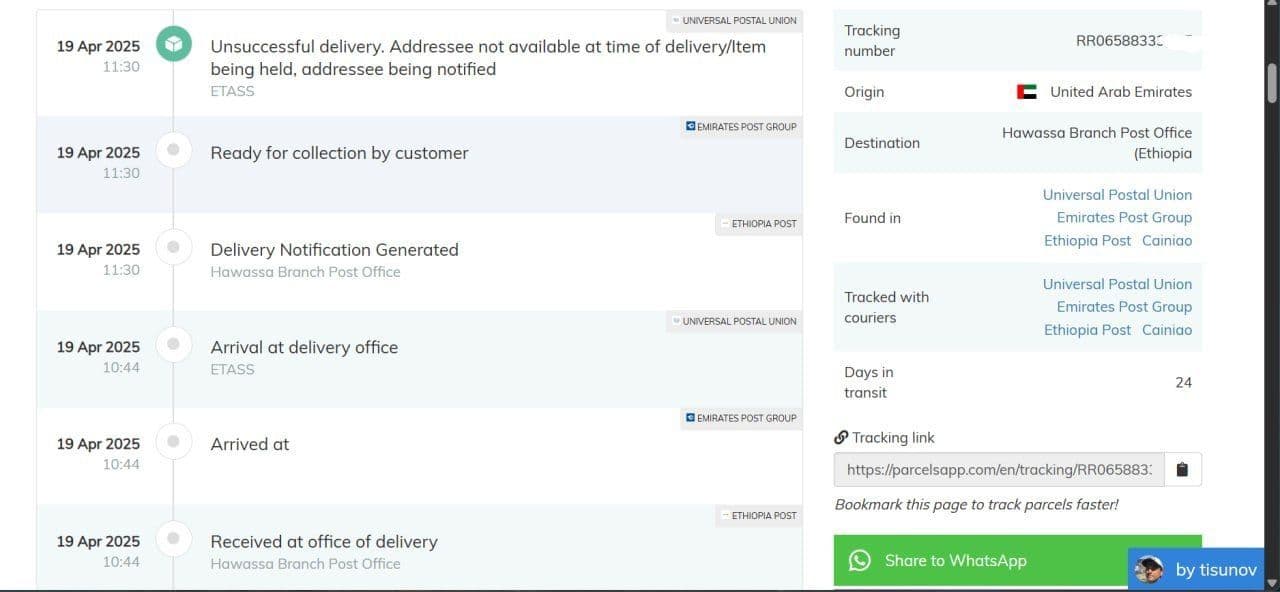Open Cainiao under Tracked with couriers

click(x=1167, y=330)
